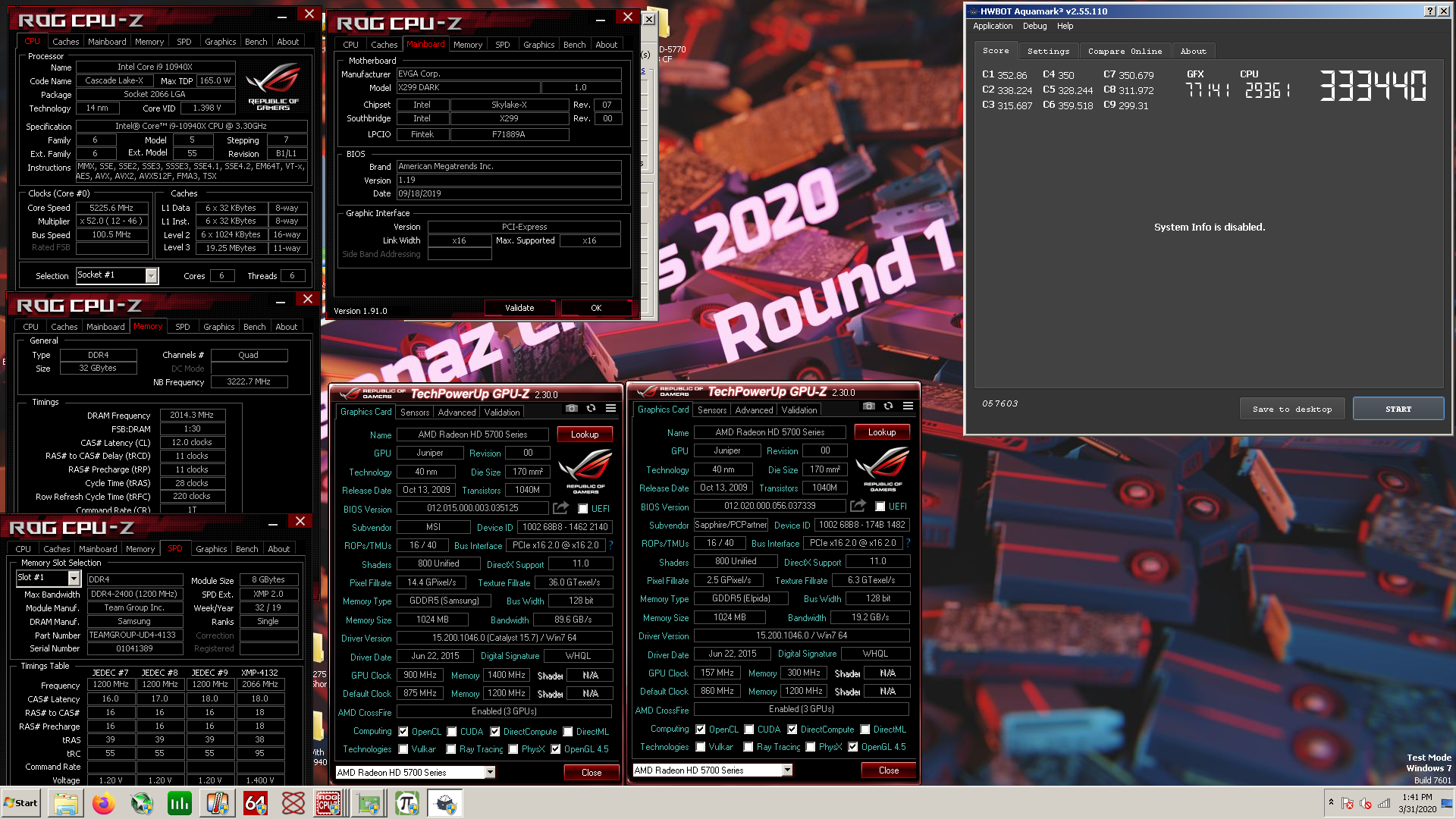Open Slot #1 memory slot dropdown
Viewport: 1456px width, 819px height.
click(x=74, y=578)
